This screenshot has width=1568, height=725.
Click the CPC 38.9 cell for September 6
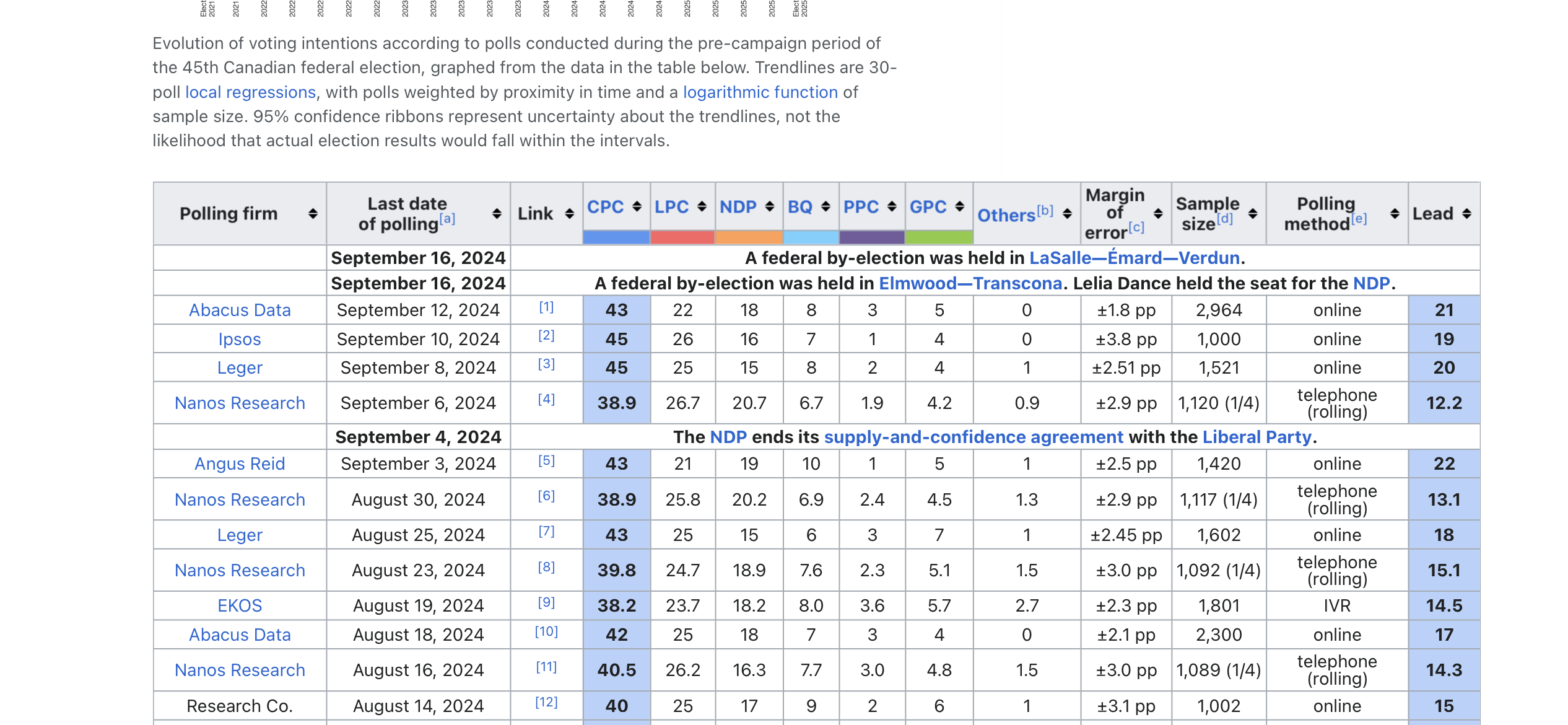pyautogui.click(x=616, y=403)
